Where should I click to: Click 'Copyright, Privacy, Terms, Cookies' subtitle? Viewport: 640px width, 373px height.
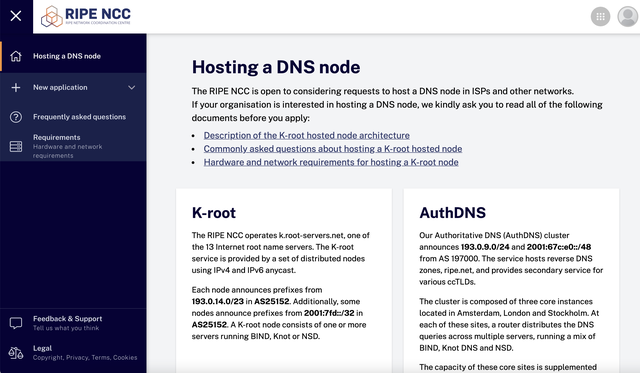point(85,357)
